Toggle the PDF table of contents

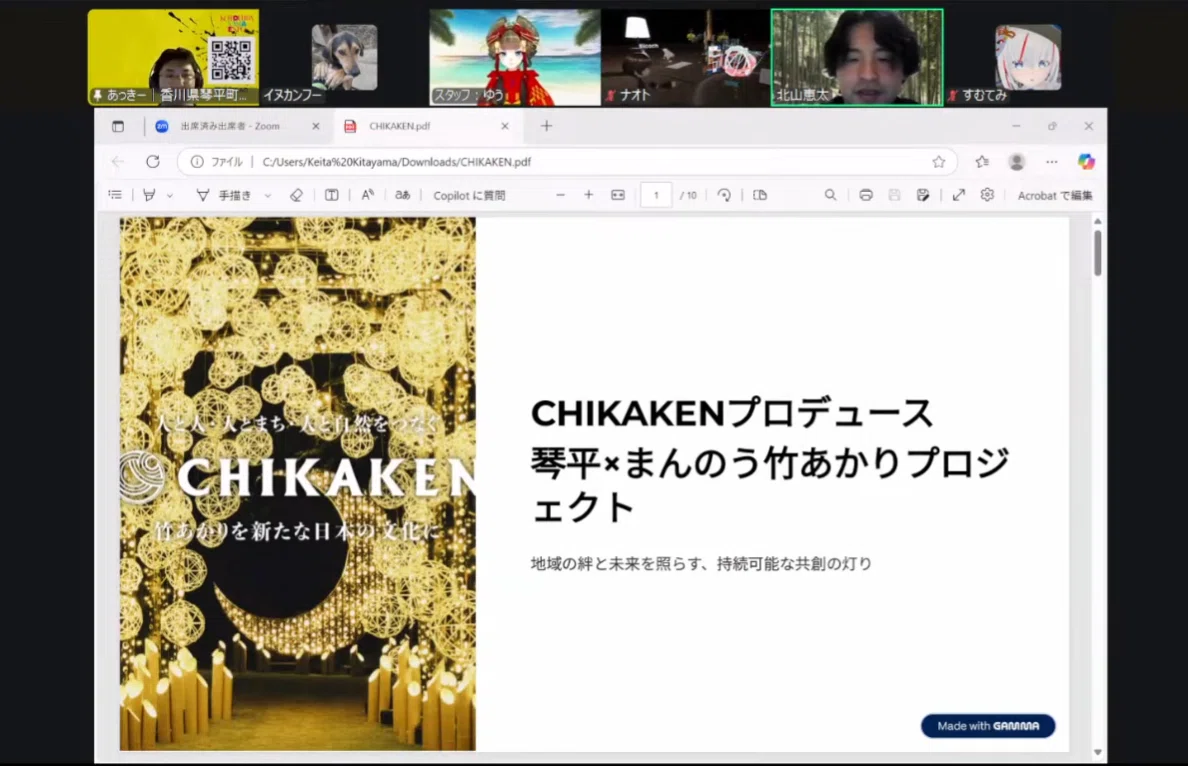pyautogui.click(x=115, y=195)
